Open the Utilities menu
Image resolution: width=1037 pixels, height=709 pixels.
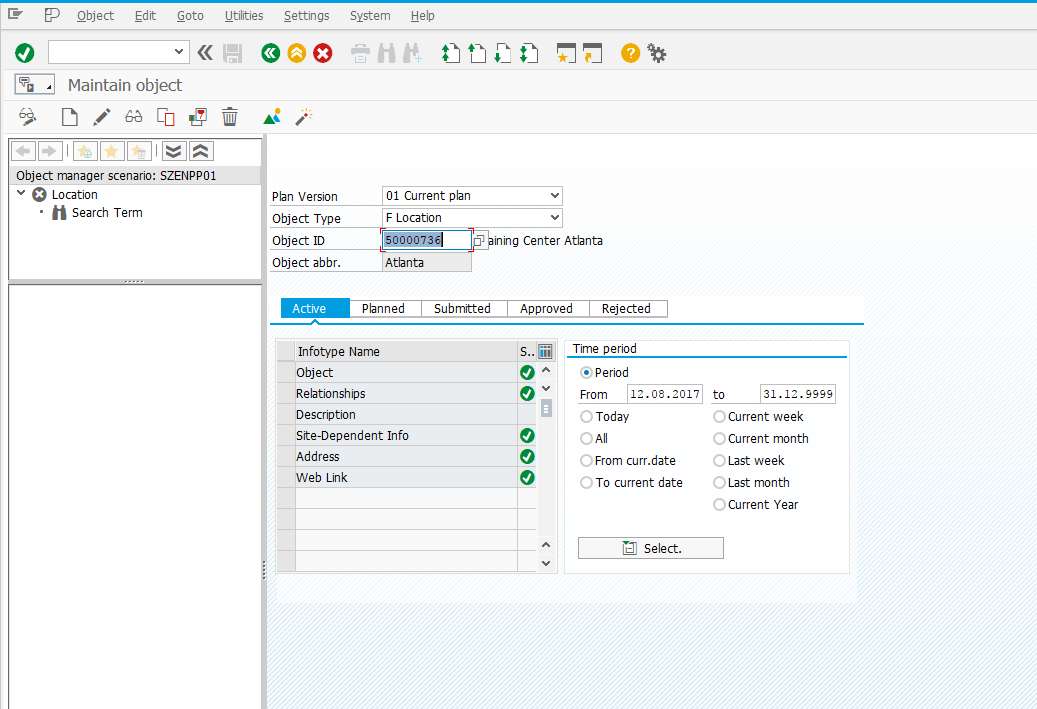pyautogui.click(x=243, y=15)
